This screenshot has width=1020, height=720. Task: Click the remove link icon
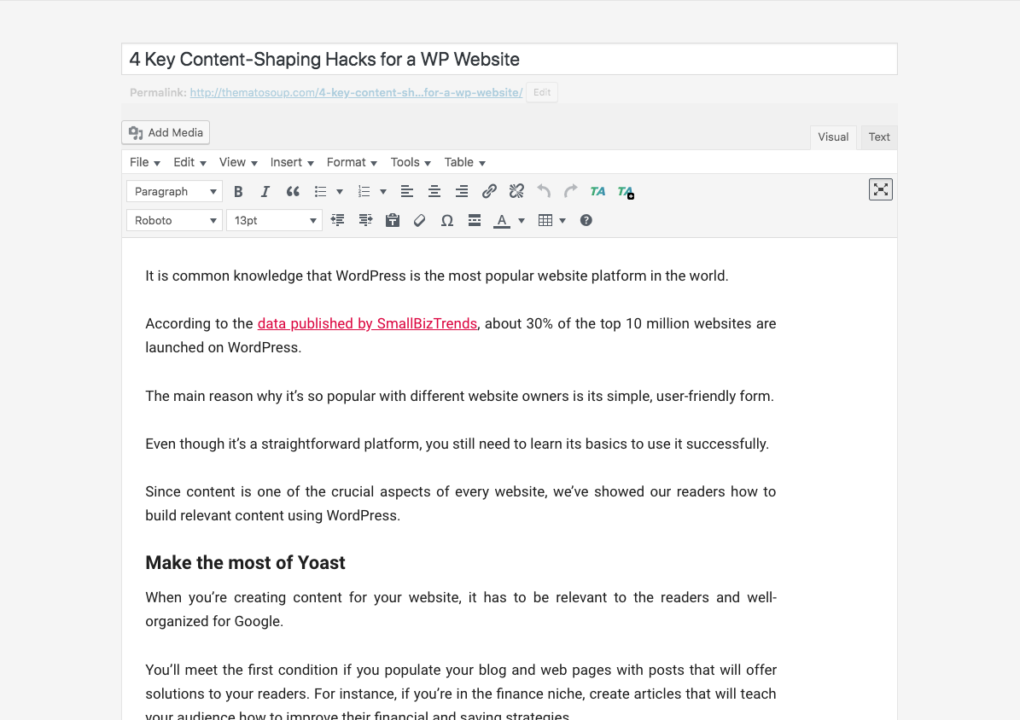point(516,192)
